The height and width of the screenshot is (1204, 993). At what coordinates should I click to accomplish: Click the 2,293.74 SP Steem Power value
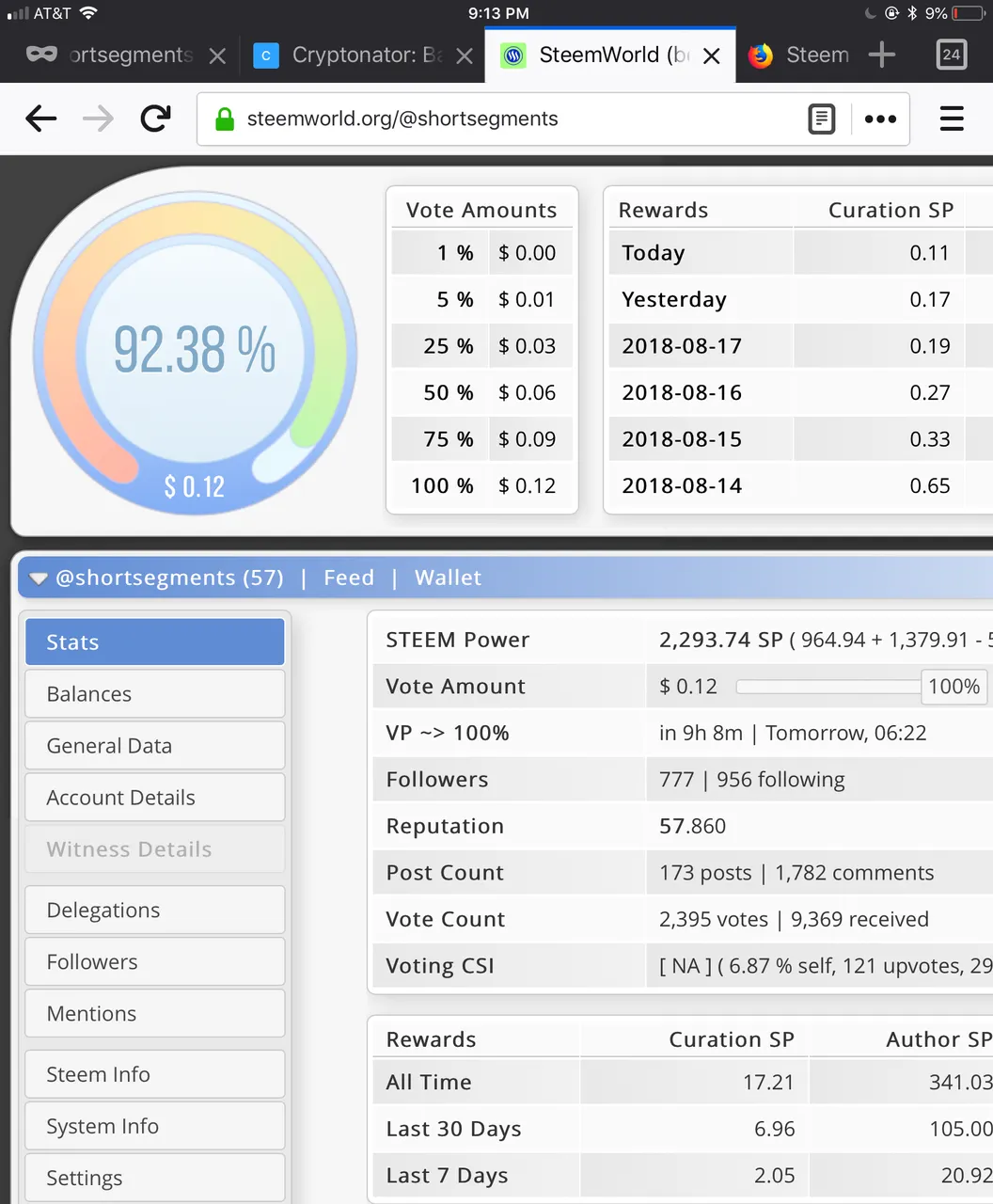click(x=721, y=640)
